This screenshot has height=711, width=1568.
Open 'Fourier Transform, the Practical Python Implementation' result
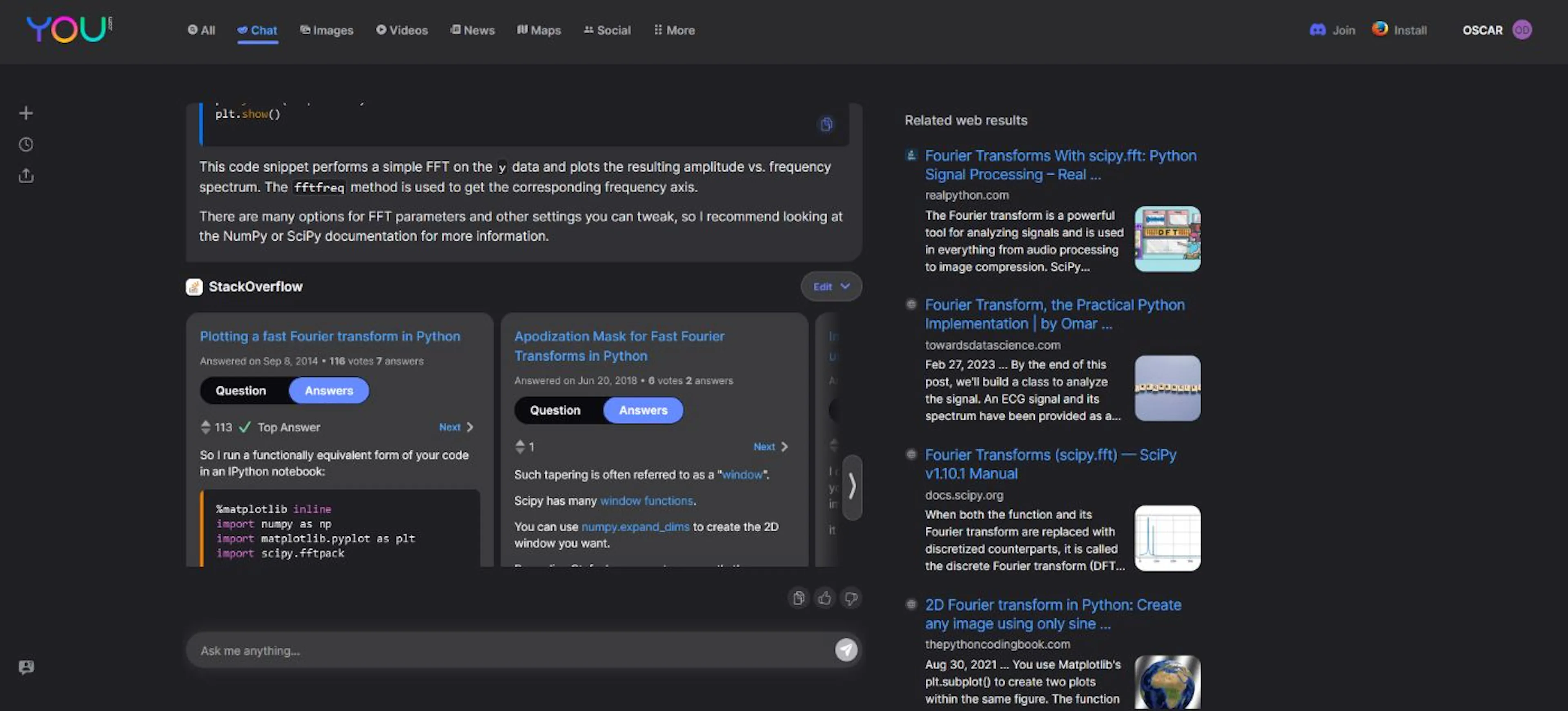(1055, 314)
